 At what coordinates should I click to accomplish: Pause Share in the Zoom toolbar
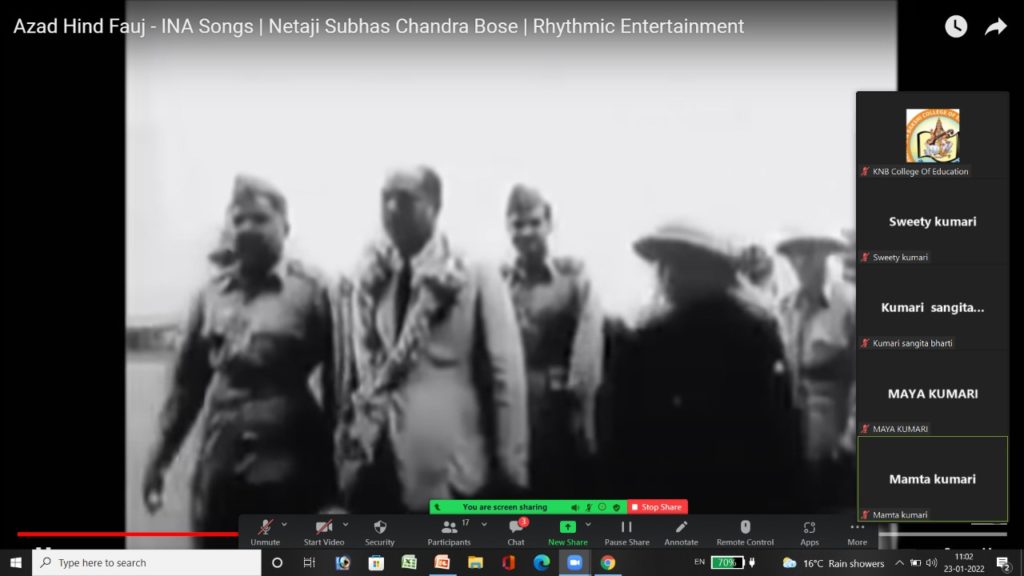(x=627, y=532)
